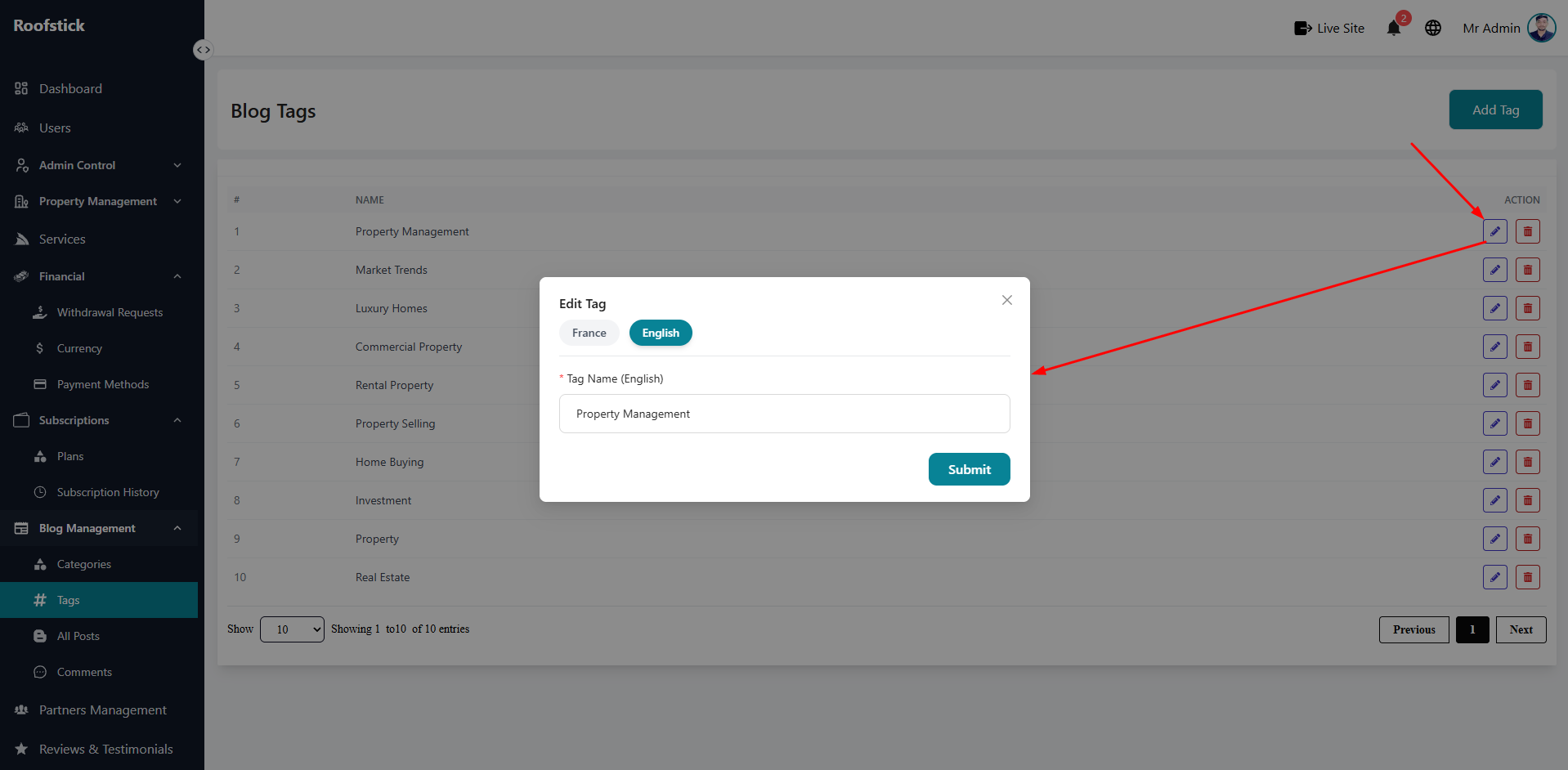
Task: Click edit pencil icon for Property Management row
Action: tap(1494, 231)
